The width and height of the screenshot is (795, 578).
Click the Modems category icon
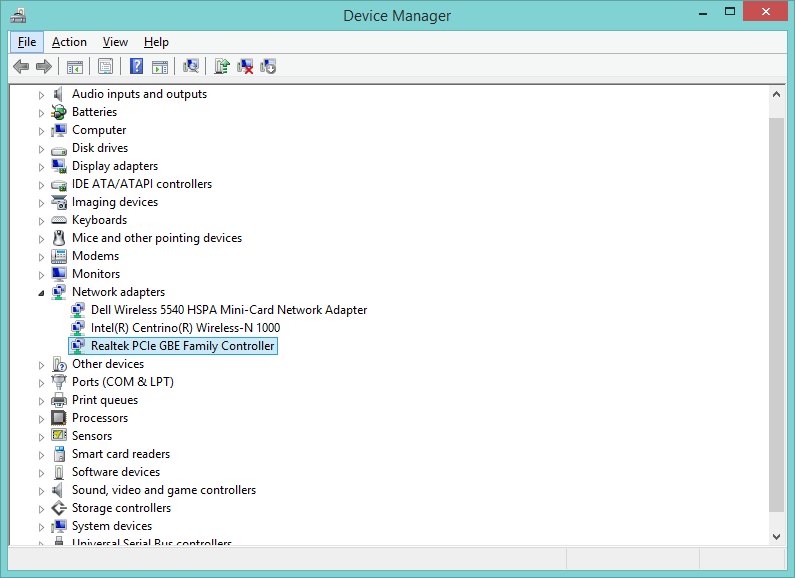pos(59,256)
